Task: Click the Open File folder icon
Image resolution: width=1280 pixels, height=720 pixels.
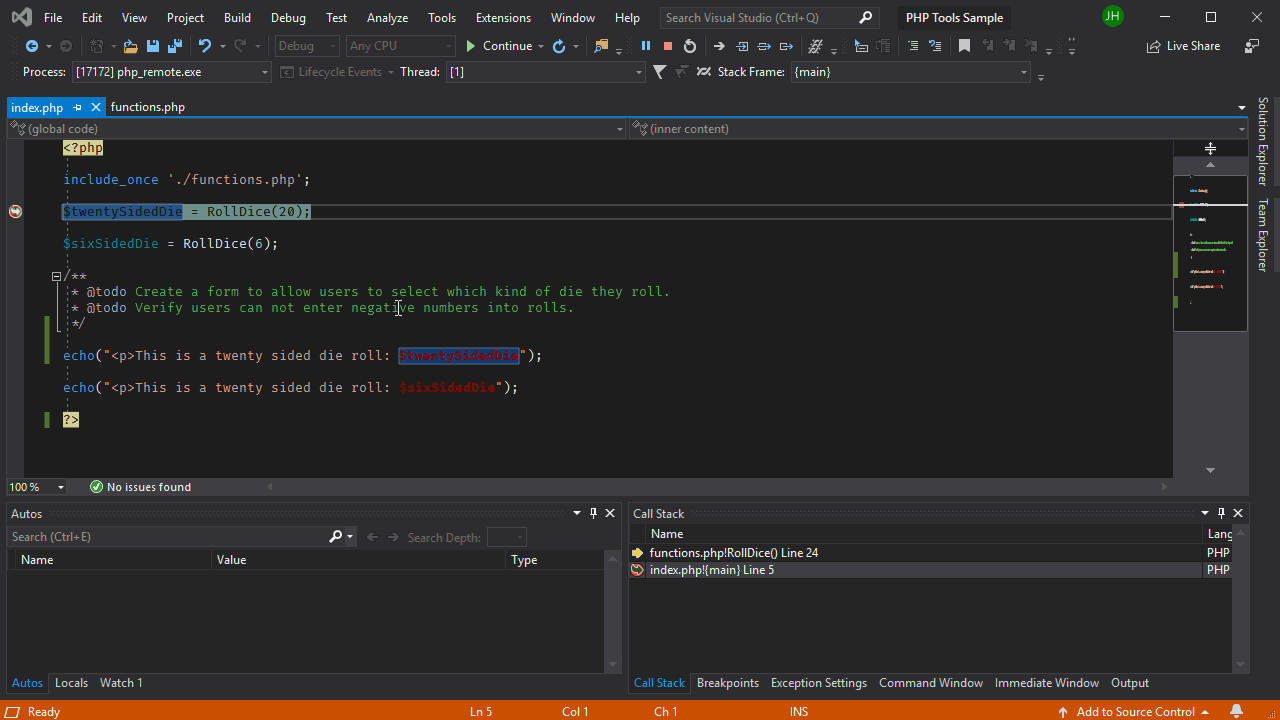Action: [130, 46]
